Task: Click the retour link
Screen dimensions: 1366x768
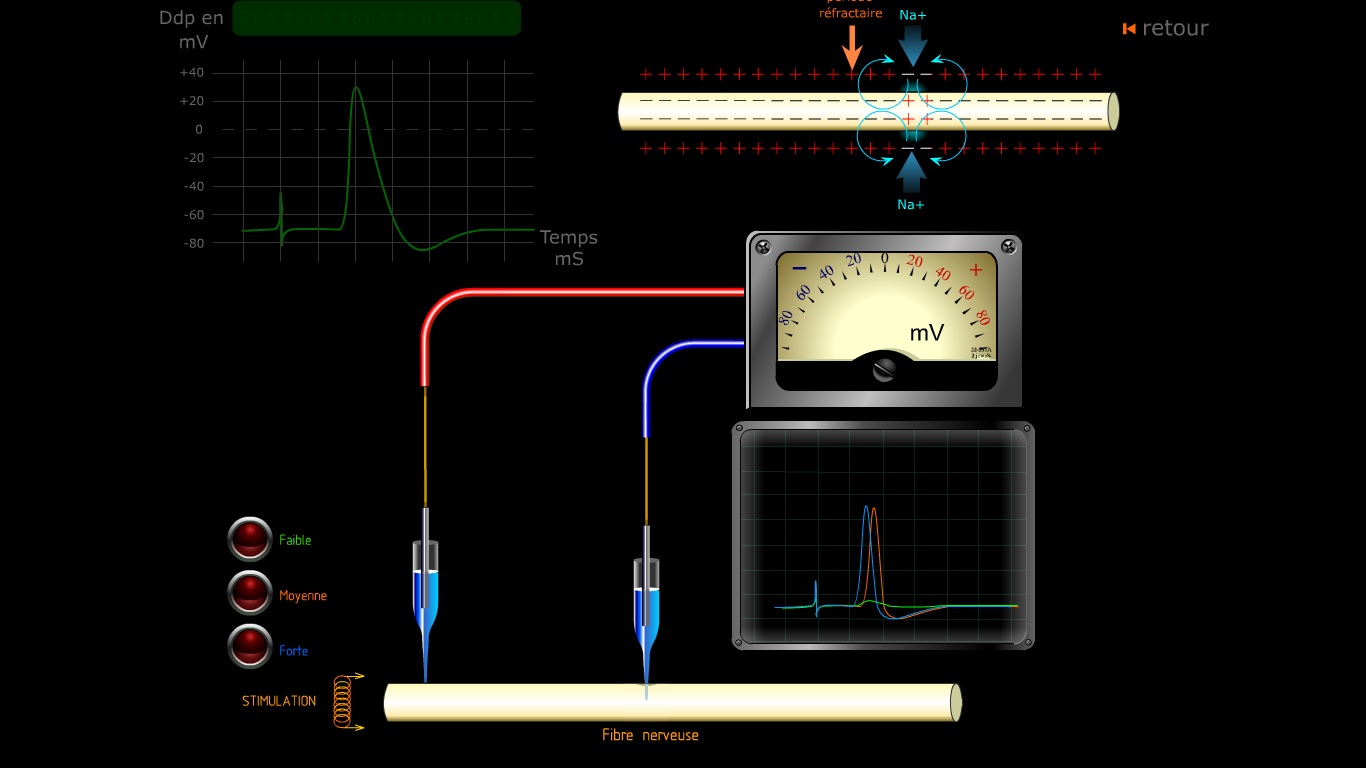Action: pos(1175,28)
